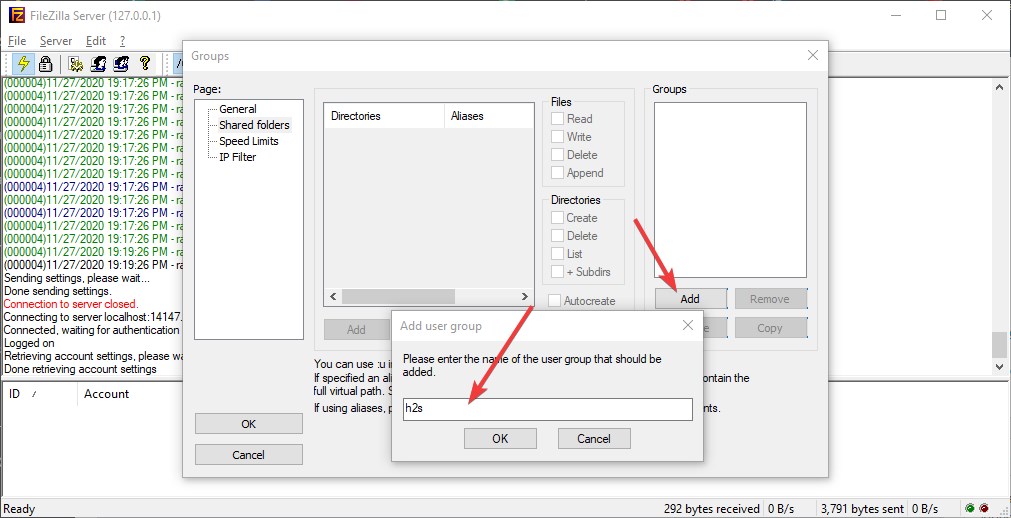The image size is (1011, 518).
Task: Click the yellow question mark help icon
Action: click(144, 63)
